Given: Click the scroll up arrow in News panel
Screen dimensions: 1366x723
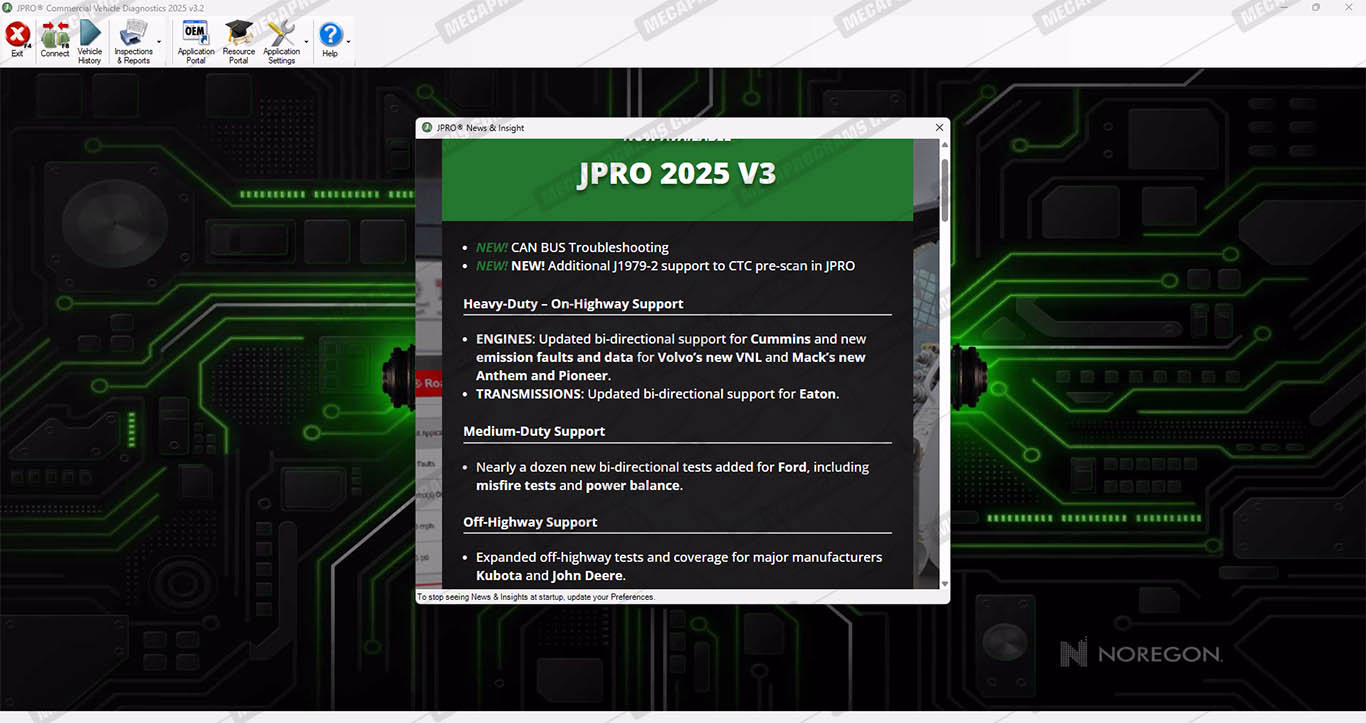Looking at the screenshot, I should 944,145.
